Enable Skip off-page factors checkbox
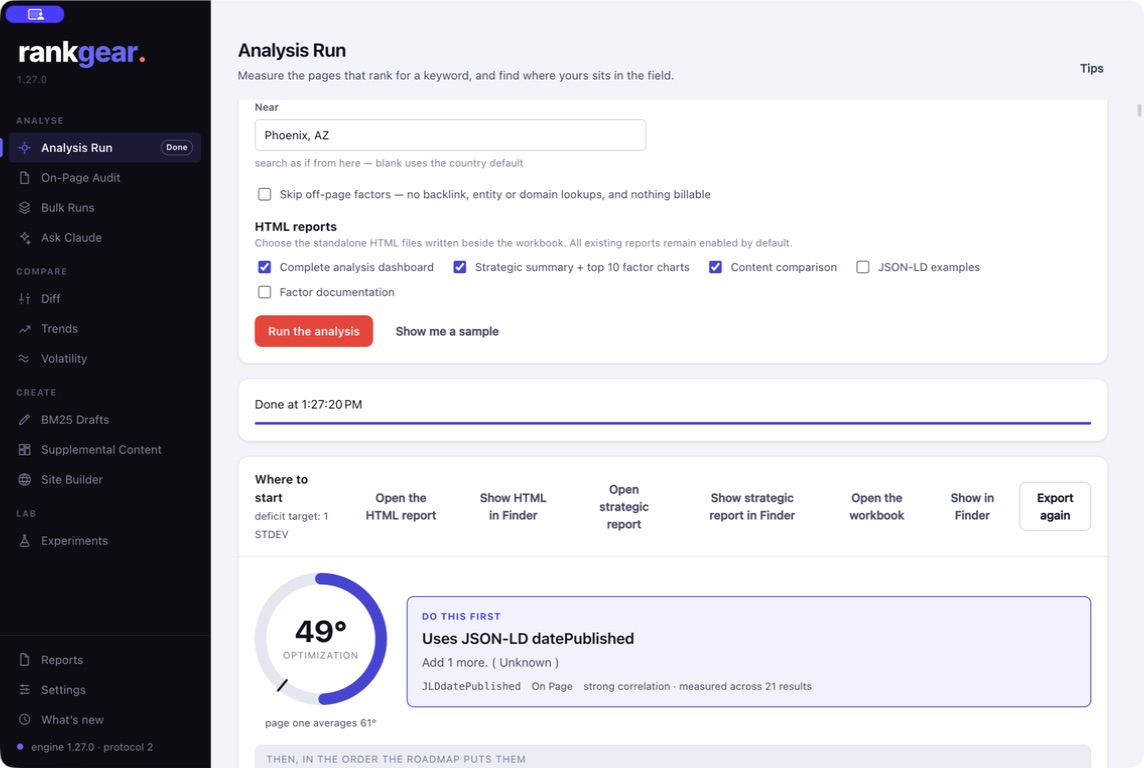1144x768 pixels. [264, 194]
